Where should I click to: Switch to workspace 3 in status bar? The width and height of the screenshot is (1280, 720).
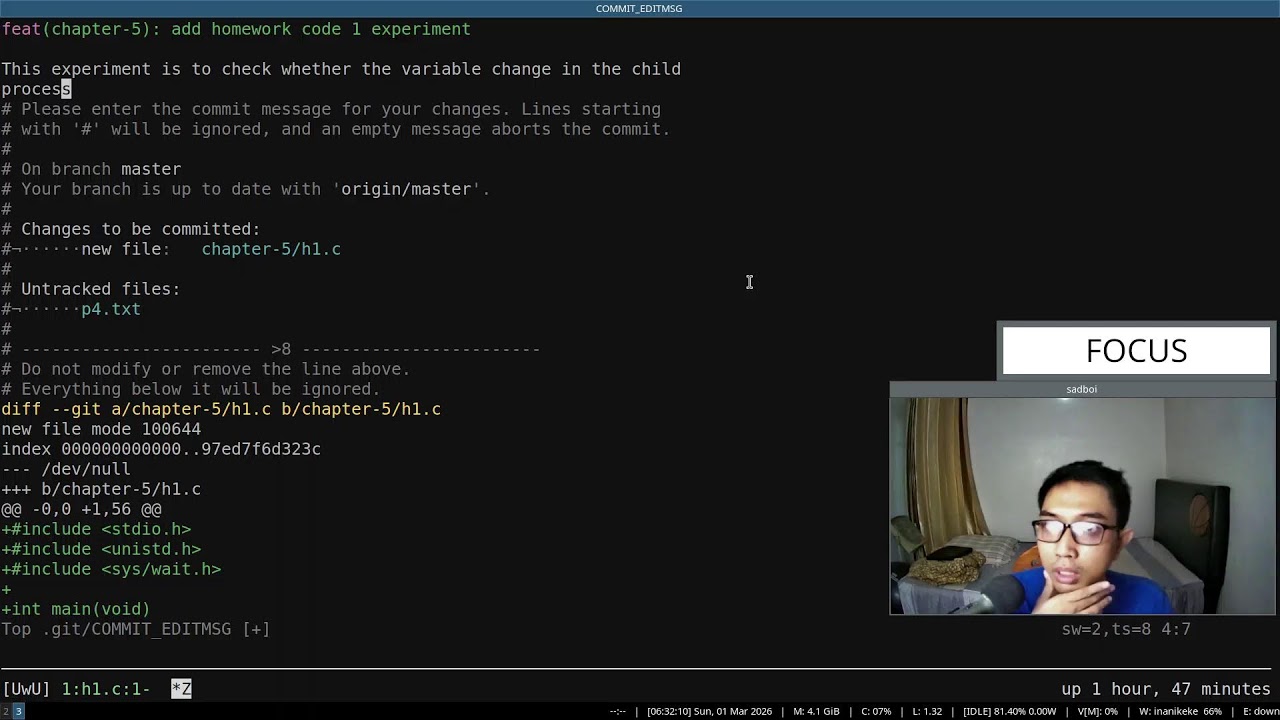click(x=18, y=711)
